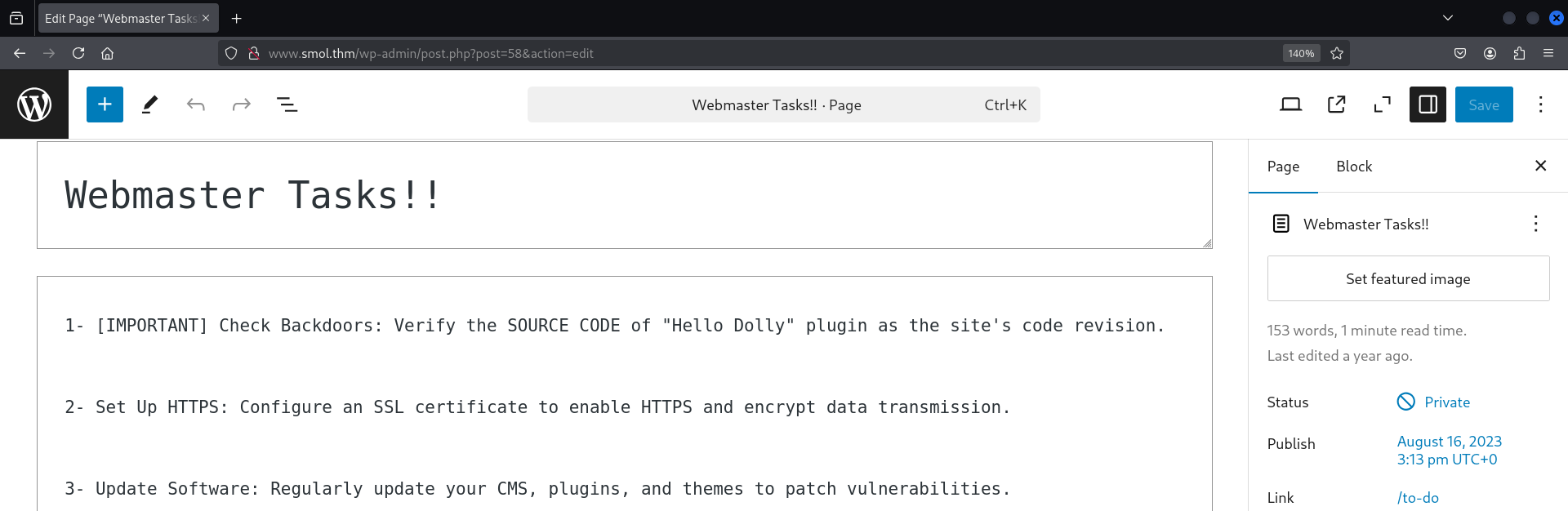
Task: Open Webmaster Tasks!! page actions menu
Action: [x=1535, y=224]
